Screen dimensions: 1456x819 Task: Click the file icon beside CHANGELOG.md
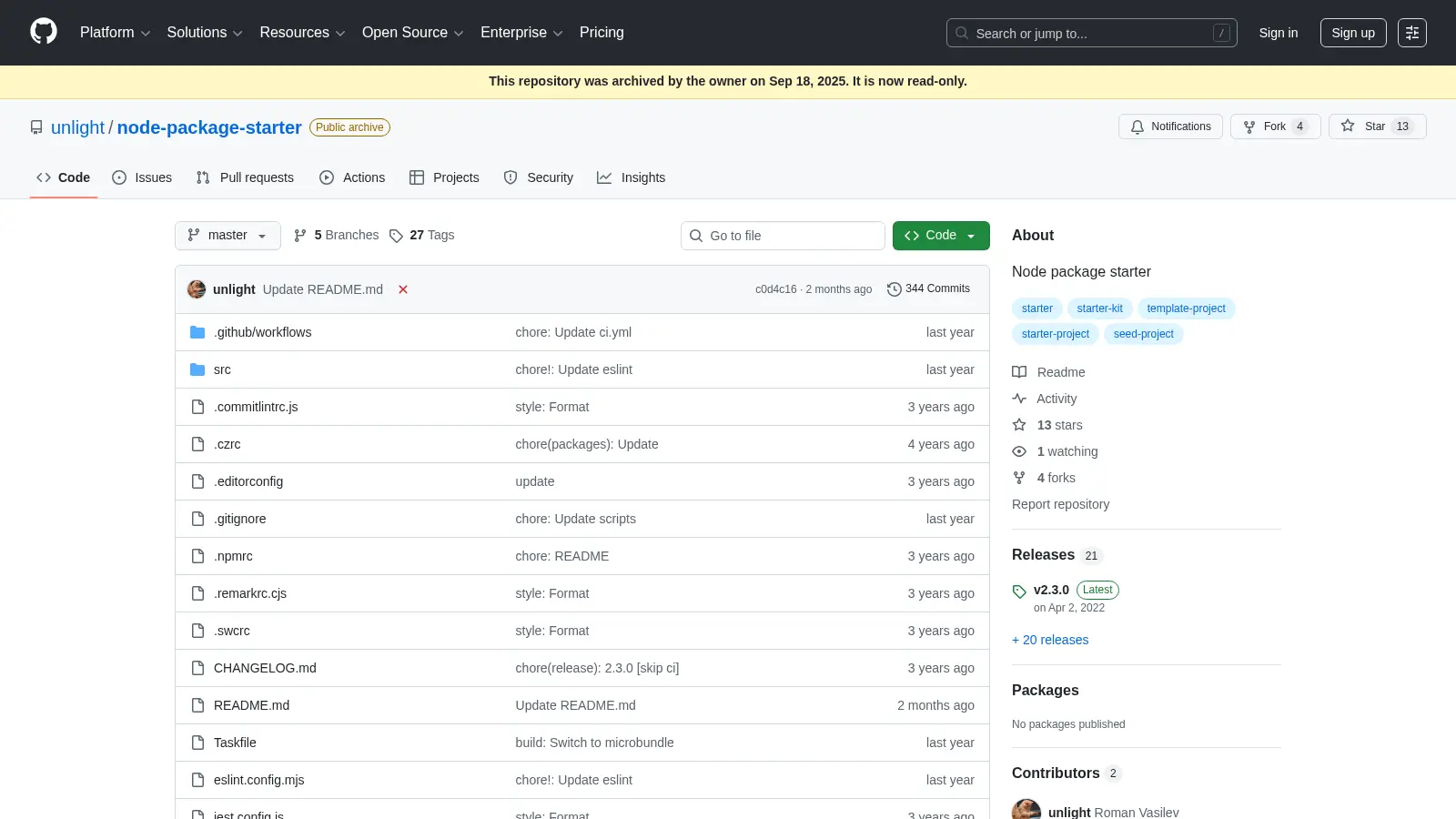coord(197,668)
